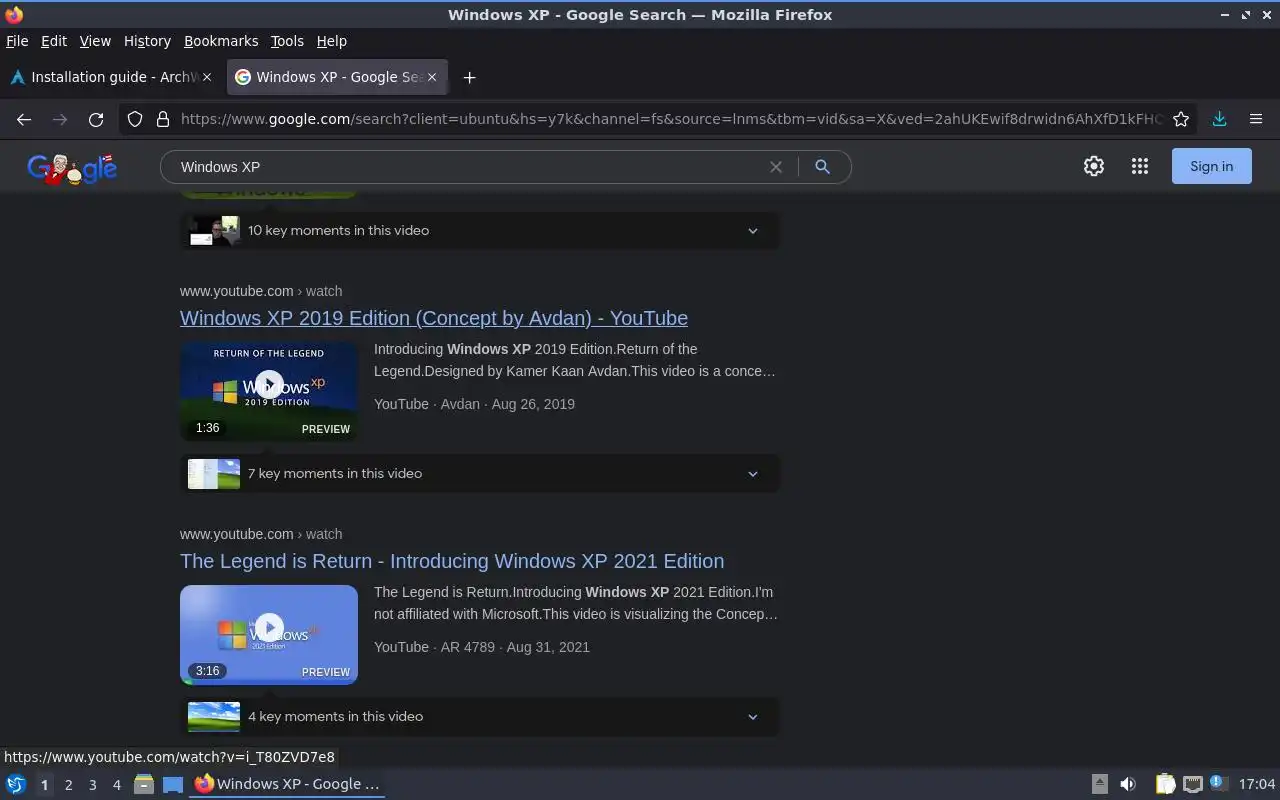Clear the Google search box

pos(775,167)
